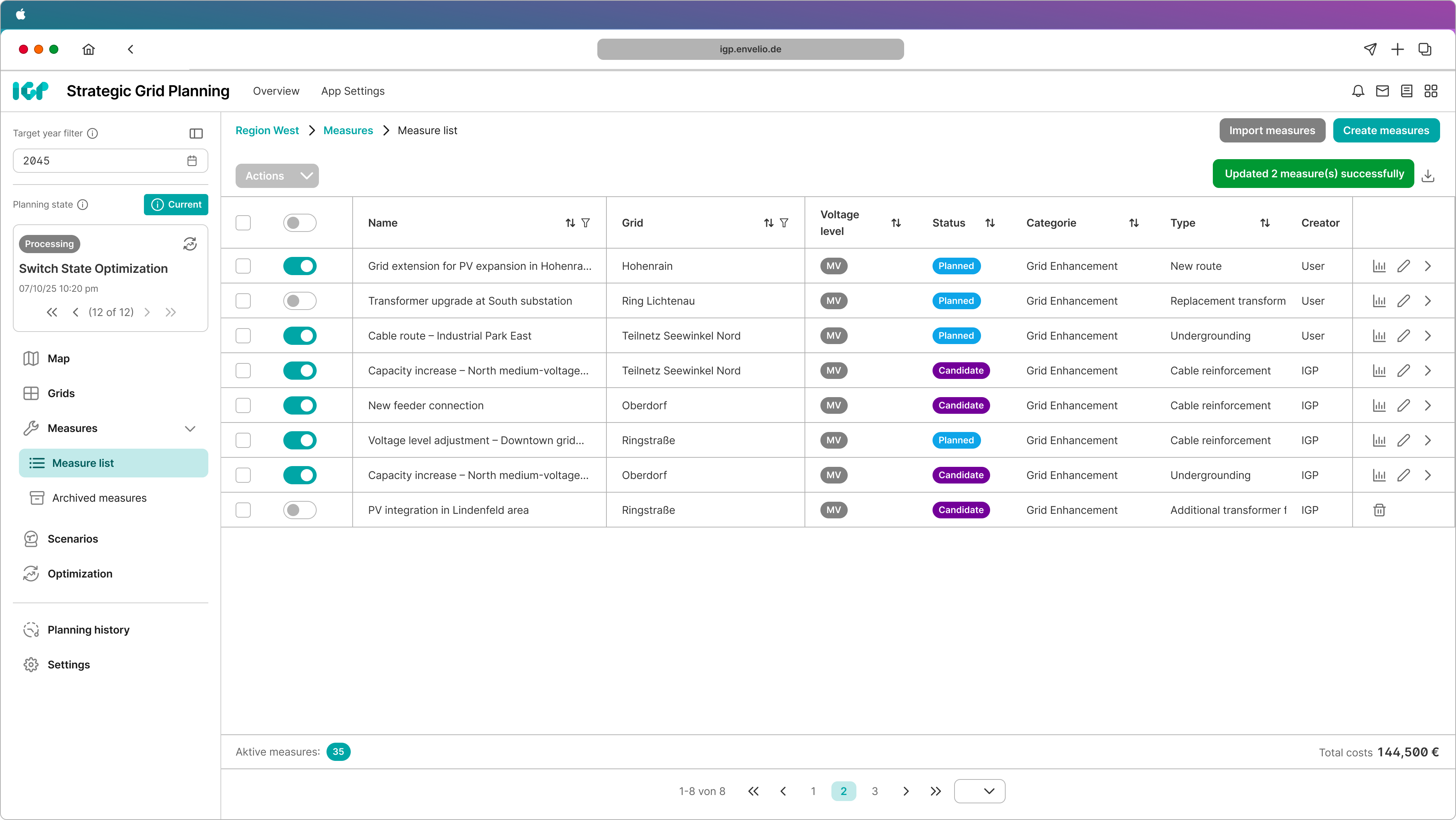Open the rows-per-page dropdown at page bottom
The width and height of the screenshot is (1456, 820).
(x=979, y=790)
